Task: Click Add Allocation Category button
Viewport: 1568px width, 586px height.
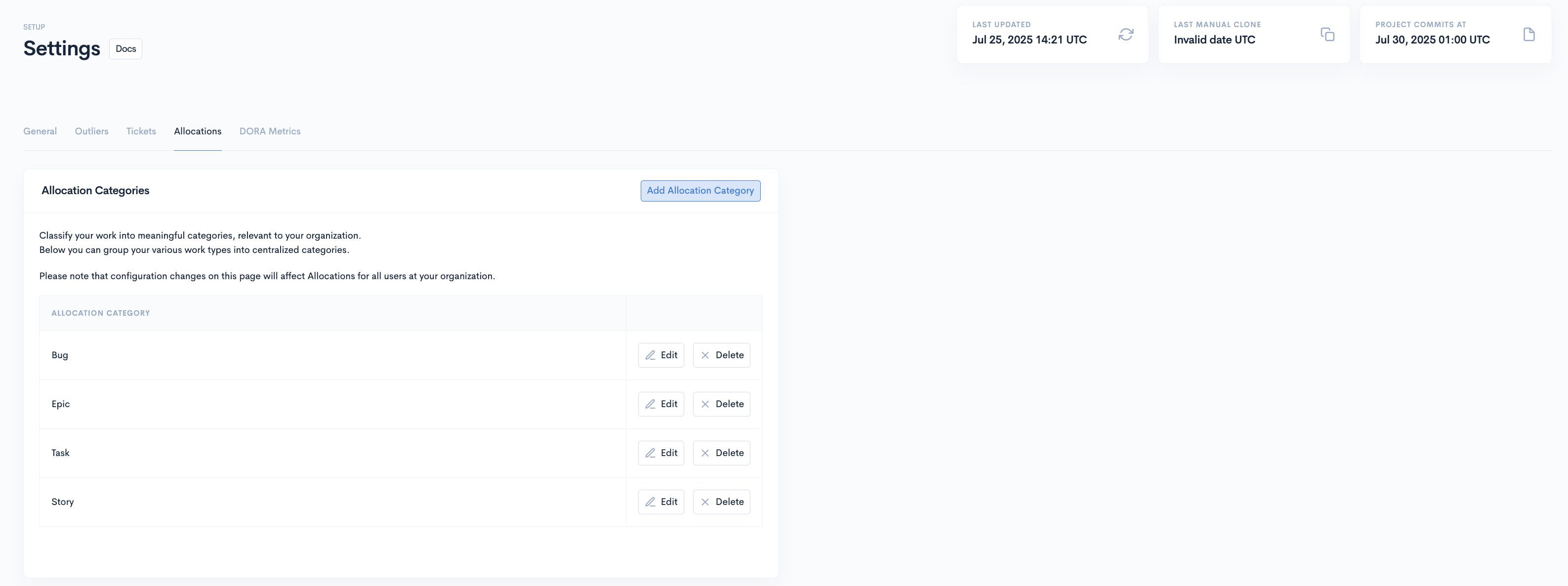Action: coord(700,190)
